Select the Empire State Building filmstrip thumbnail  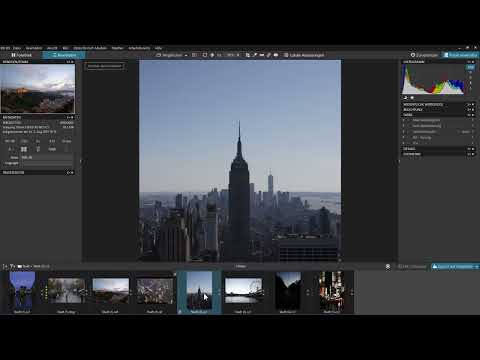[x=199, y=290]
